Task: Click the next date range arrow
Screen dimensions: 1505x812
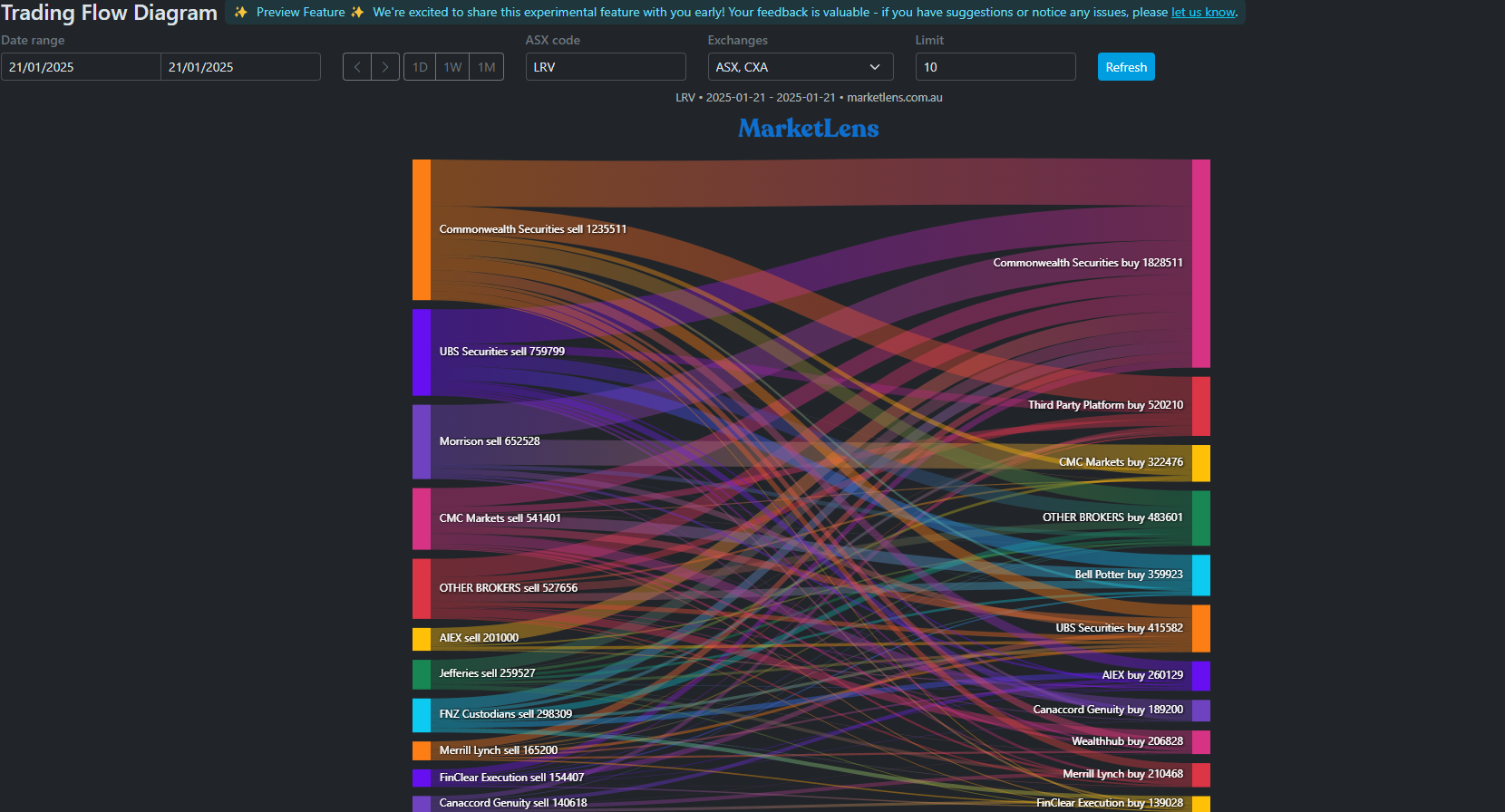Action: (385, 67)
